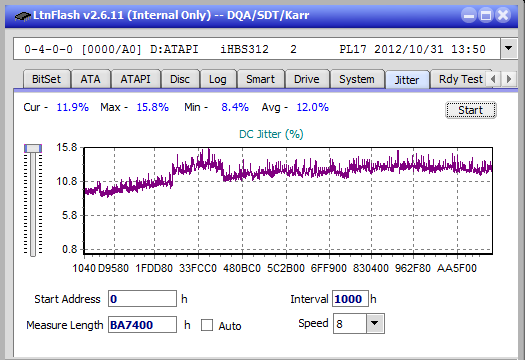Image resolution: width=525 pixels, height=360 pixels.
Task: Open the Log tab
Action: tap(218, 79)
